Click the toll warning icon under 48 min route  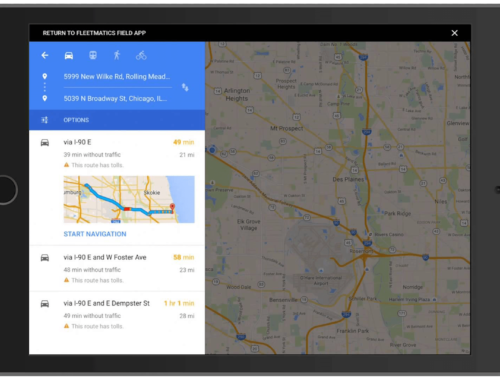tap(66, 280)
